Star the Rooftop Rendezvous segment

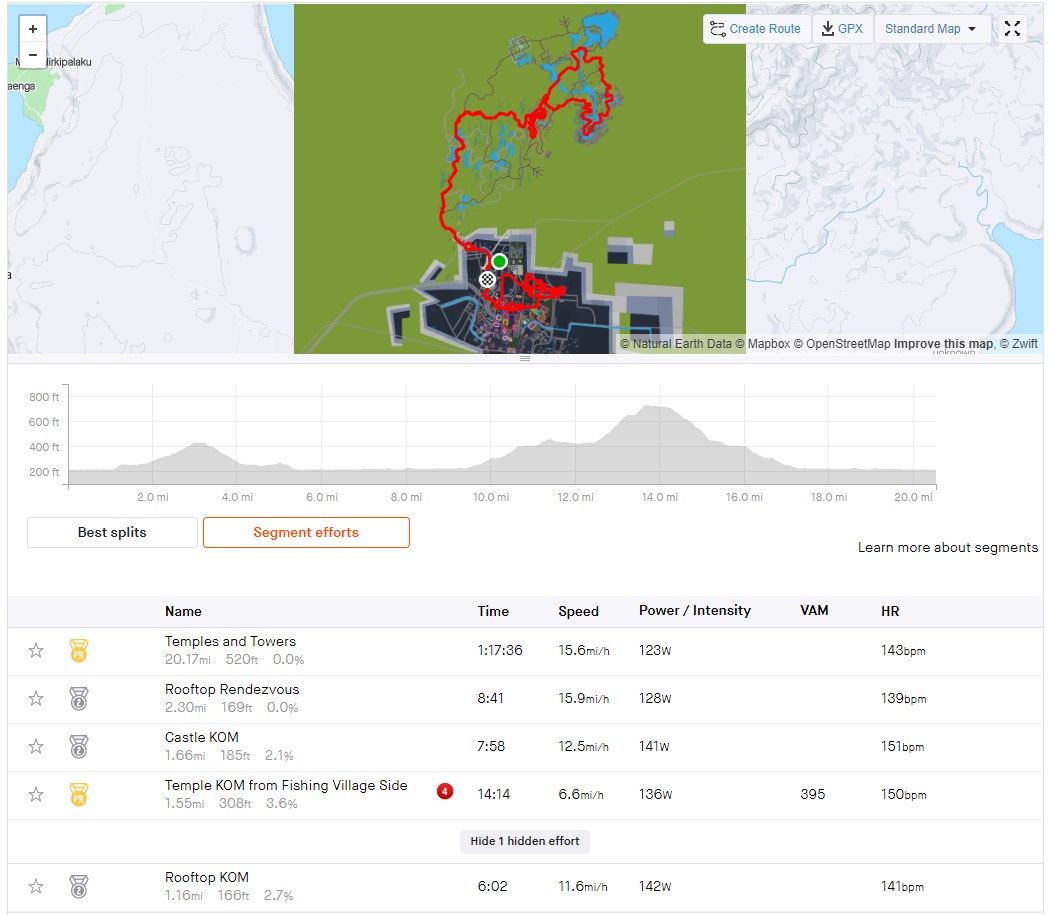36,698
